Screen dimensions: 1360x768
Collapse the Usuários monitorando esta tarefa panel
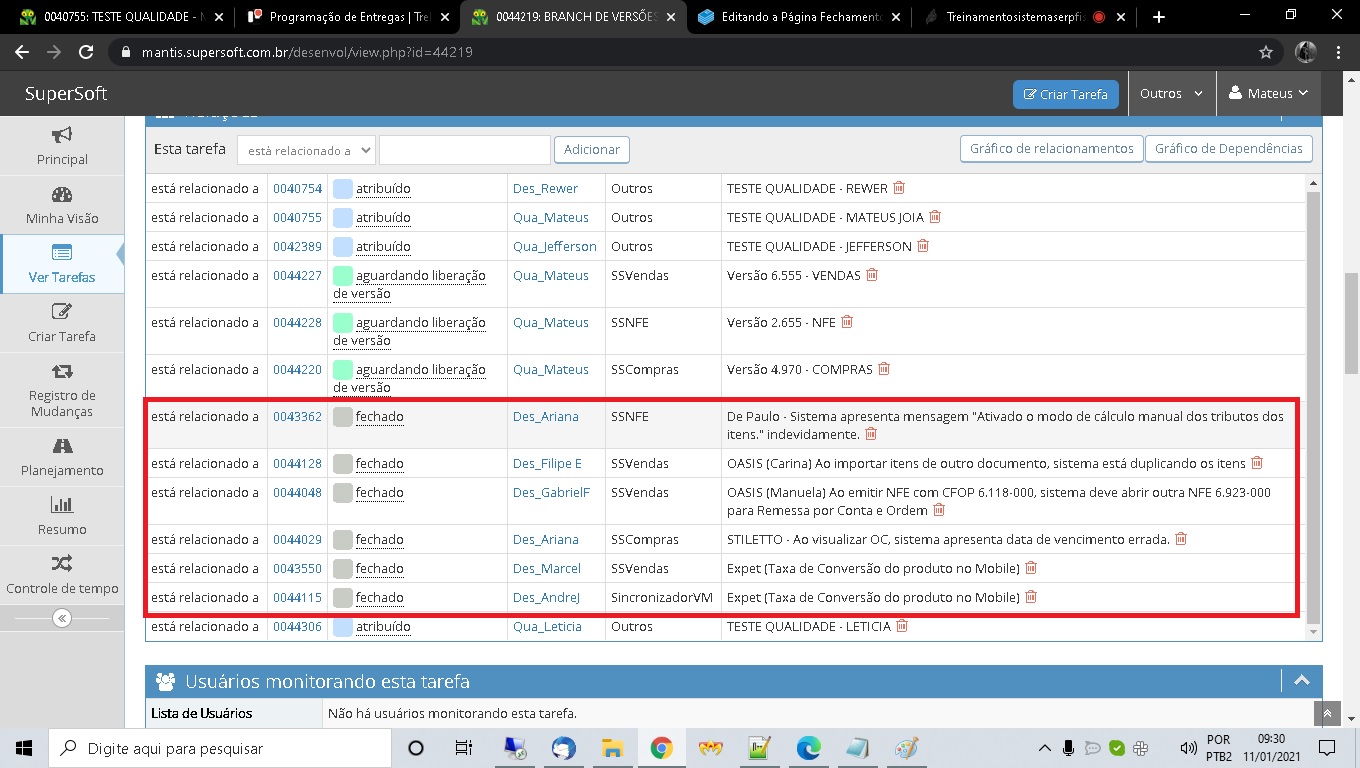pyautogui.click(x=1302, y=681)
